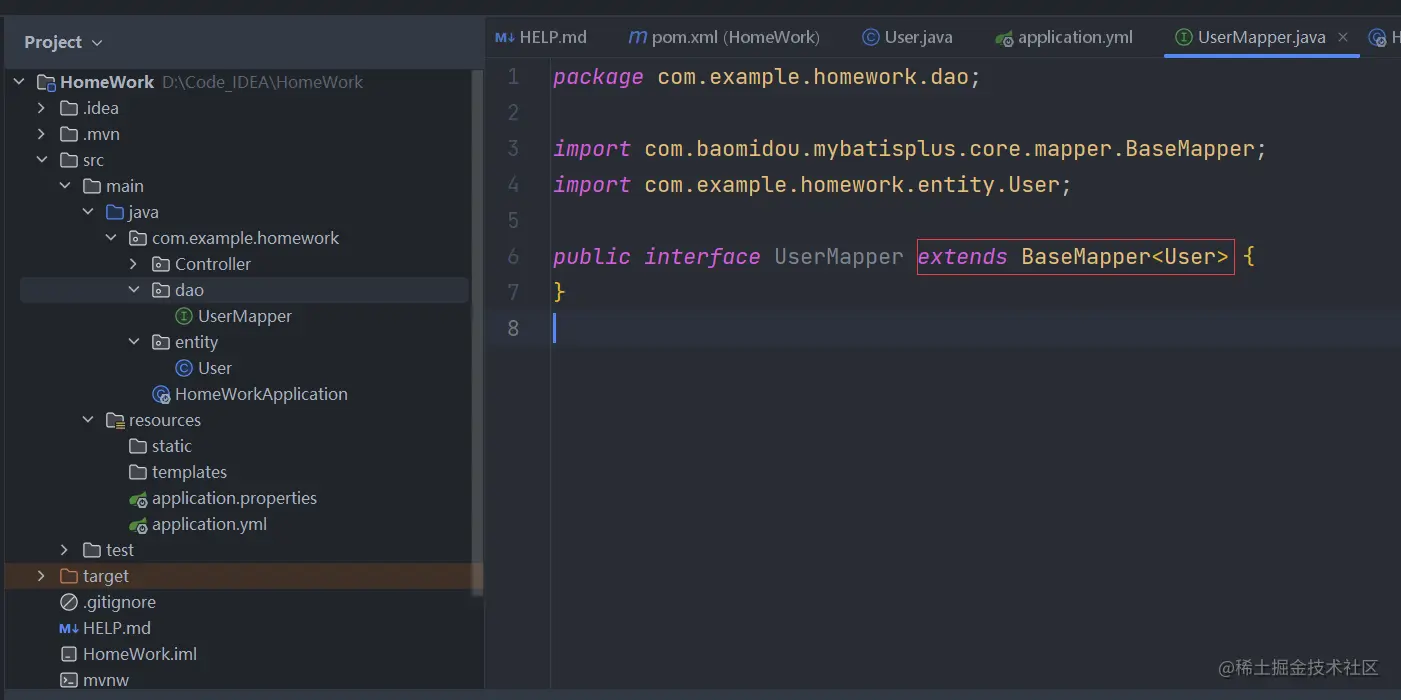Click the User class icon in tree

point(184,368)
